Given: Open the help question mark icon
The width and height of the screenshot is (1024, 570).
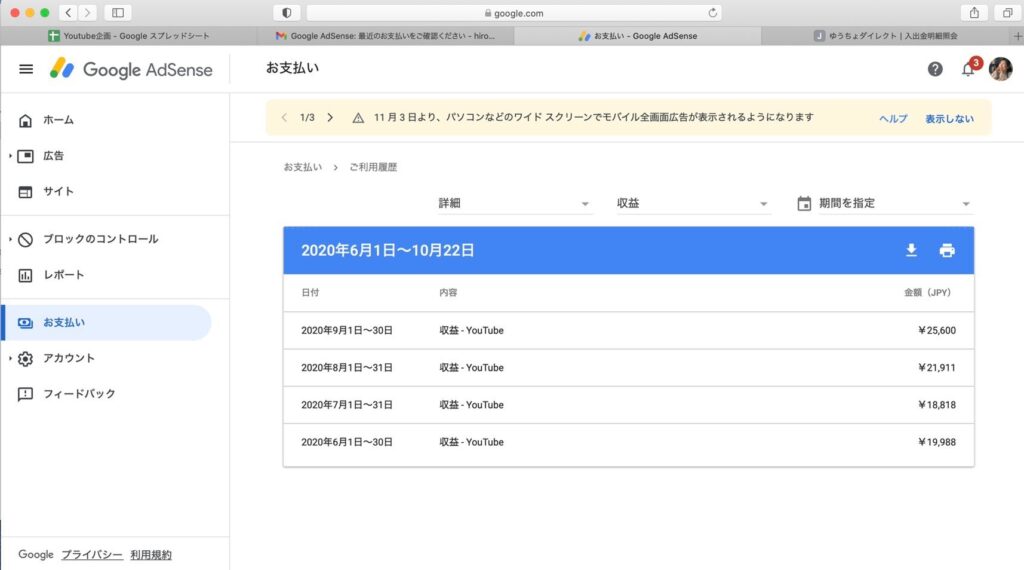Looking at the screenshot, I should coord(935,69).
